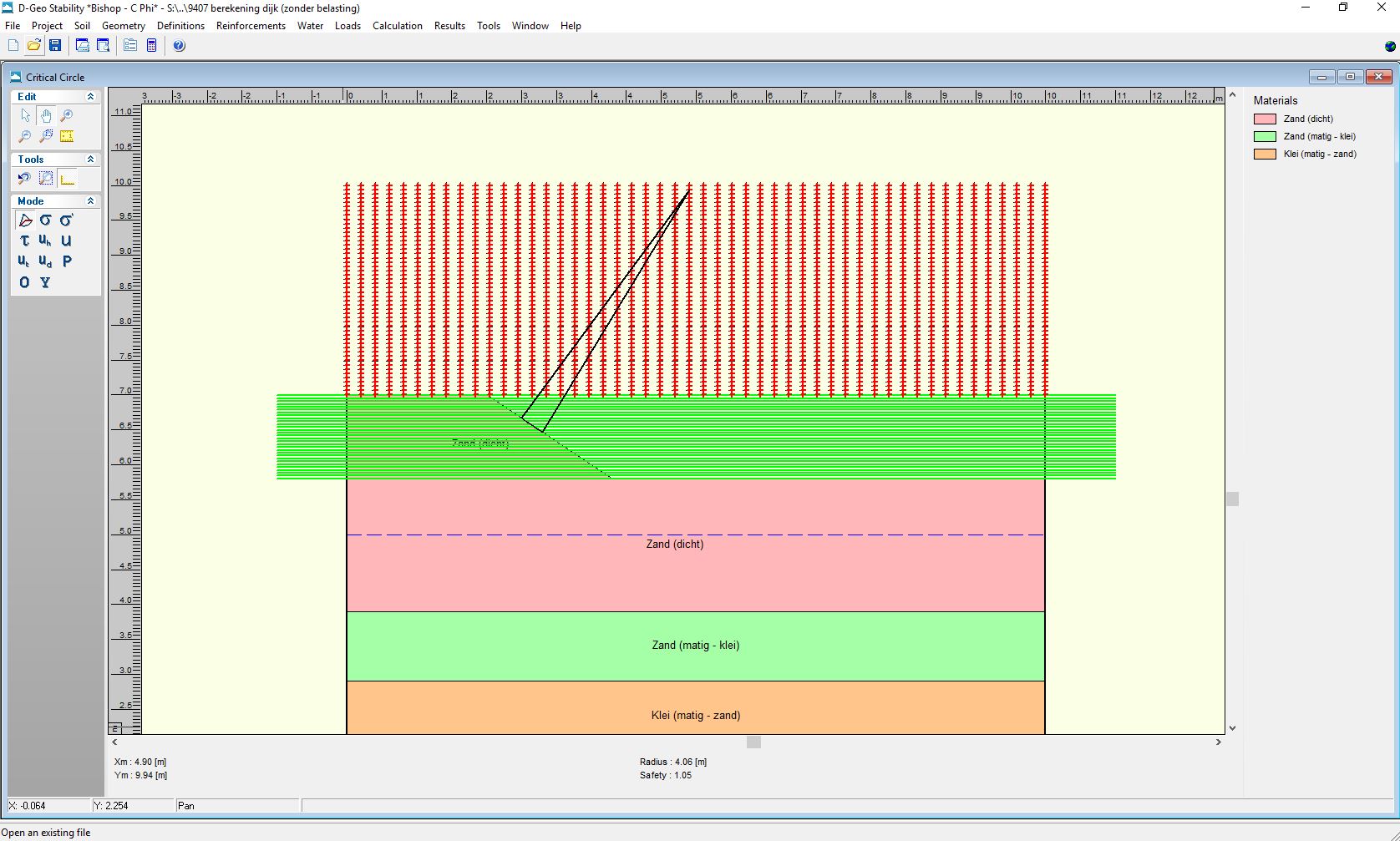Click the Save file toolbar icon
Image resolution: width=1400 pixels, height=841 pixels.
tap(55, 46)
